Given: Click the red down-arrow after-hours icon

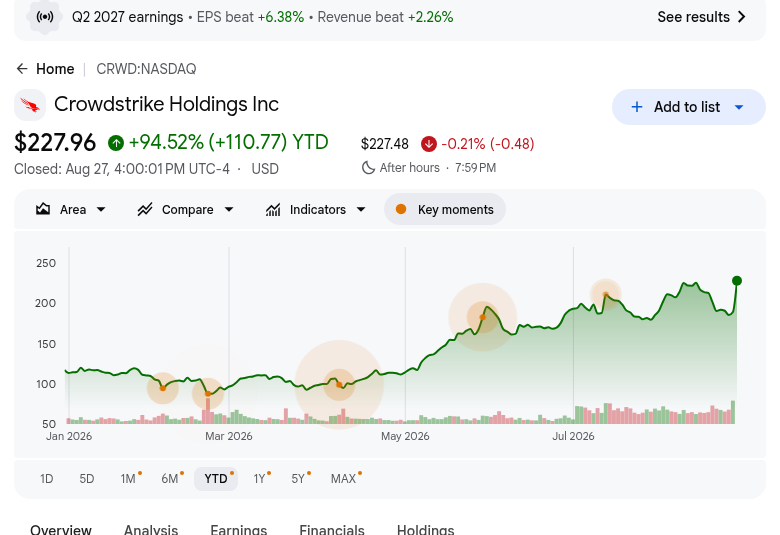Looking at the screenshot, I should point(429,144).
